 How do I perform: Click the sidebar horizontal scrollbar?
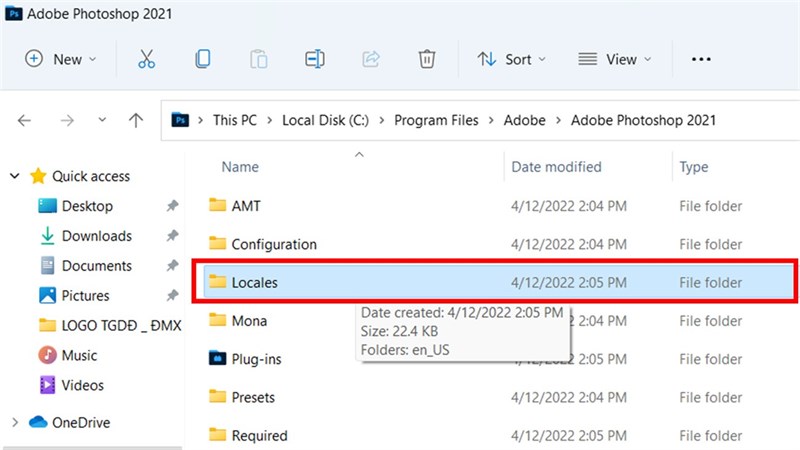pyautogui.click(x=92, y=448)
